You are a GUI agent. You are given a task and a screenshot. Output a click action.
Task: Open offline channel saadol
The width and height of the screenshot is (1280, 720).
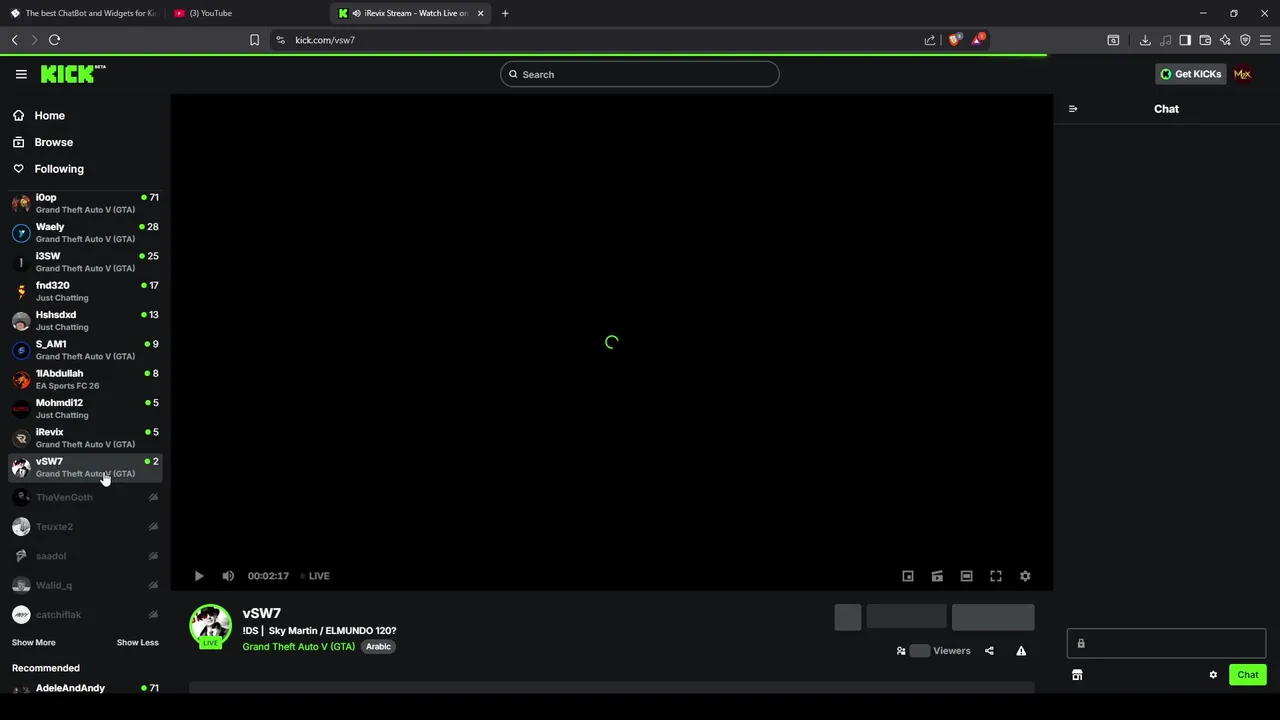pos(85,556)
